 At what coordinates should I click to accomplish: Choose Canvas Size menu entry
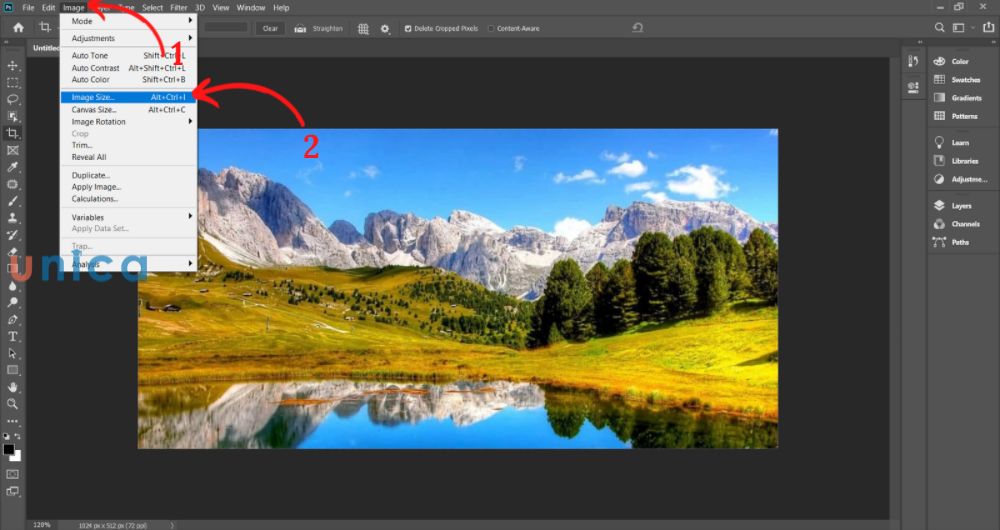[x=128, y=110]
